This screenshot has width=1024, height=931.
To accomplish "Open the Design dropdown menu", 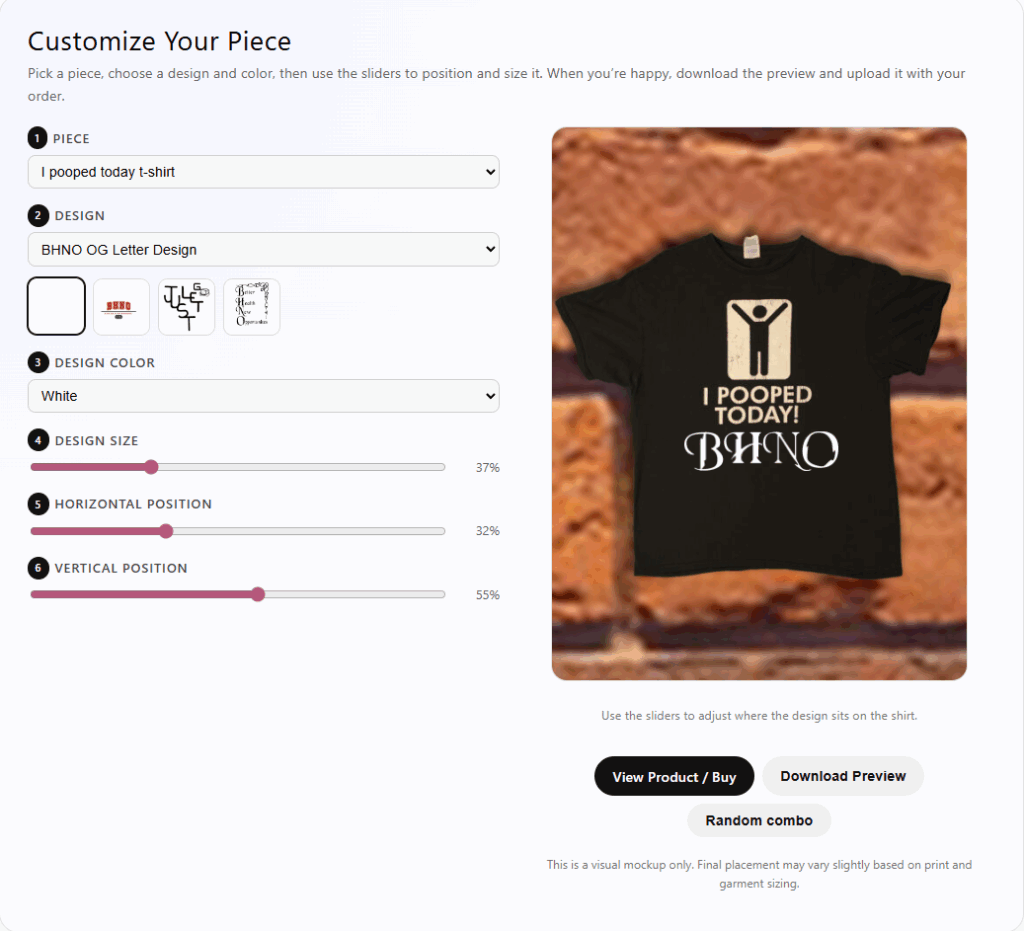I will click(263, 249).
